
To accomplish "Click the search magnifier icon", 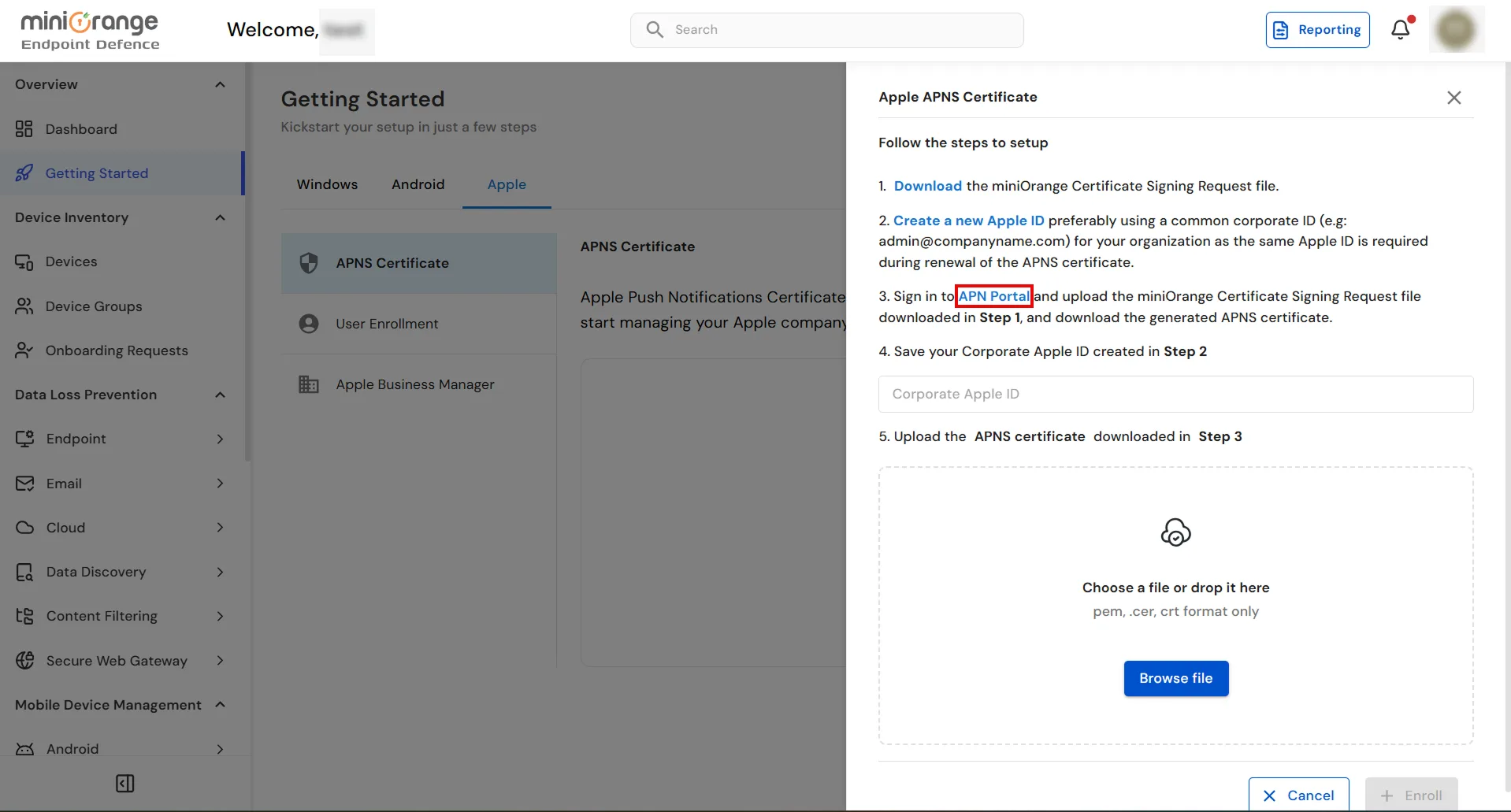I will [655, 29].
